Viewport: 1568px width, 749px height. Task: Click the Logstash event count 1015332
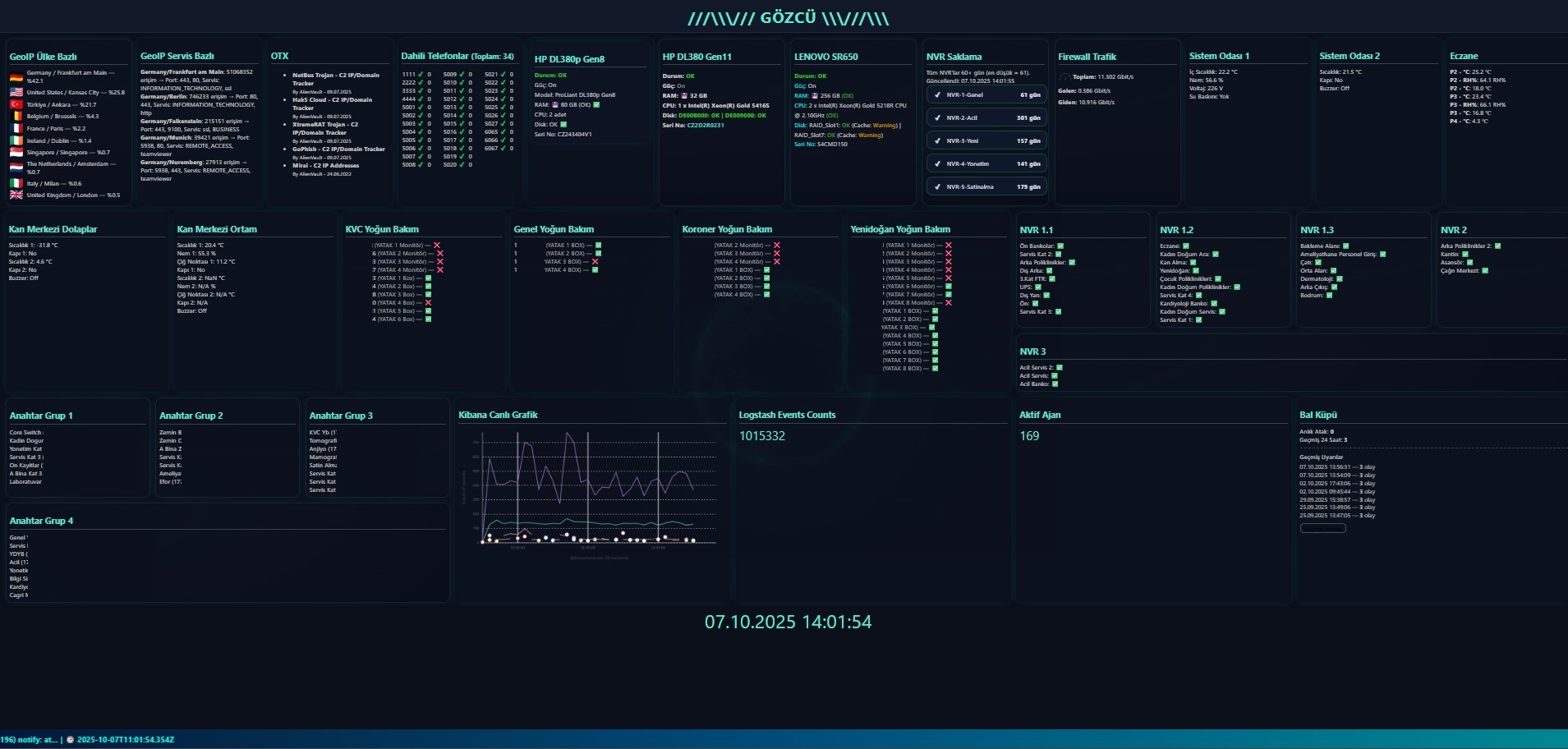click(761, 436)
